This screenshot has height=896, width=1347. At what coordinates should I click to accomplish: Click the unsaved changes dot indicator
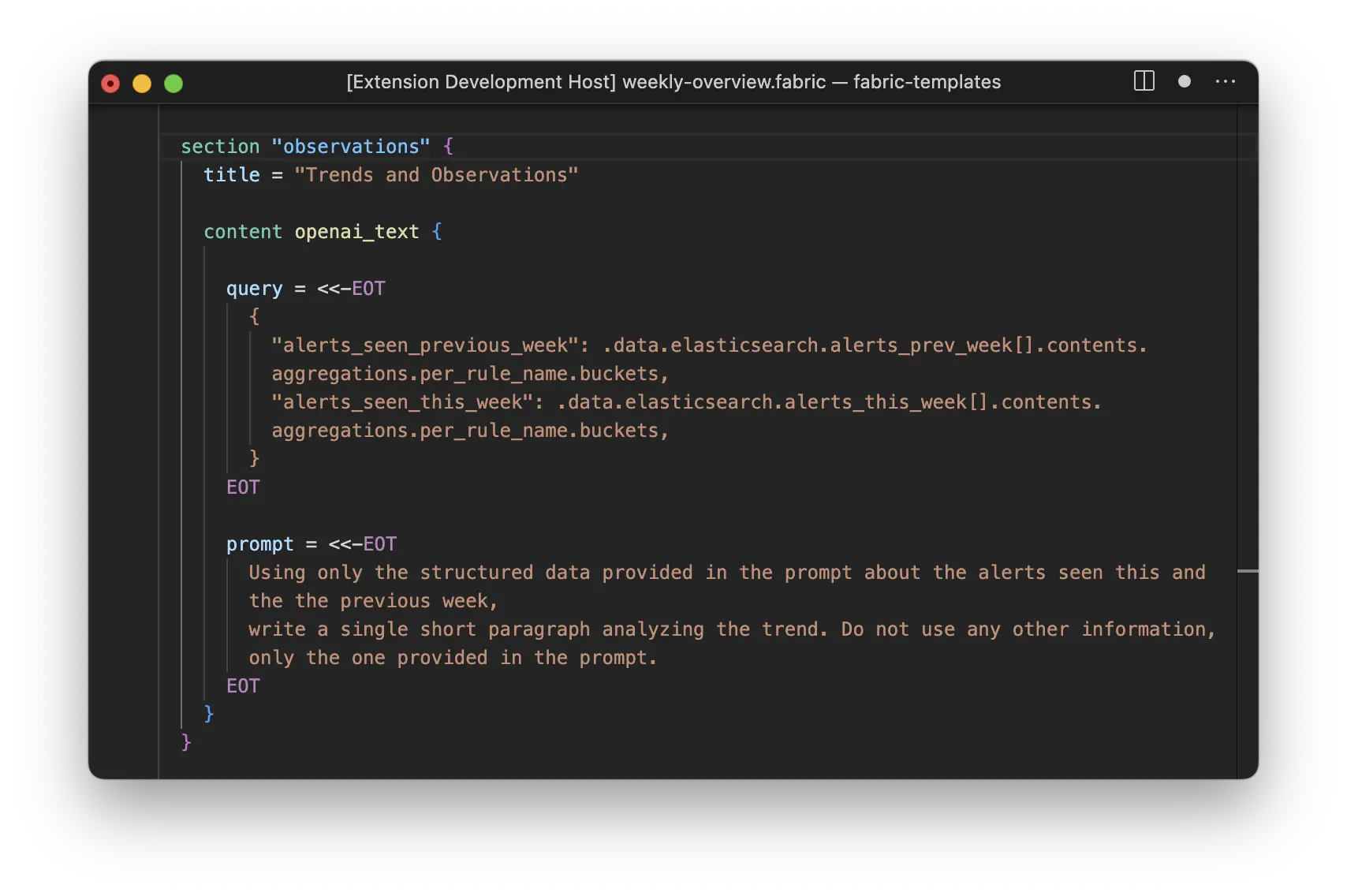coord(1184,81)
